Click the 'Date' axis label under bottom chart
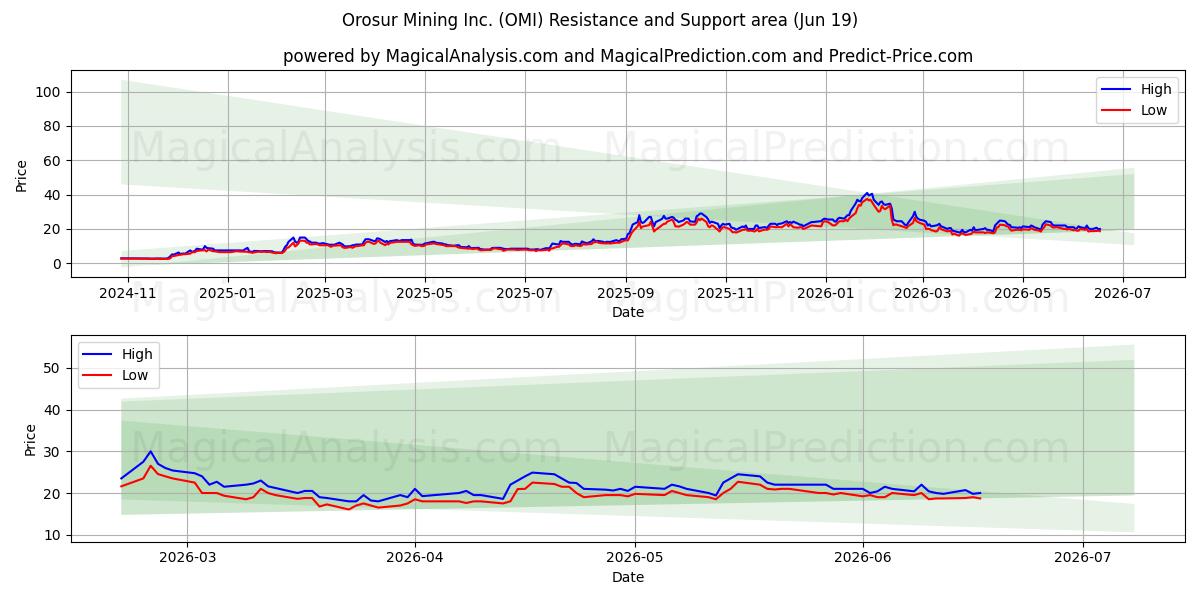This screenshot has height=600, width=1200. (628, 577)
